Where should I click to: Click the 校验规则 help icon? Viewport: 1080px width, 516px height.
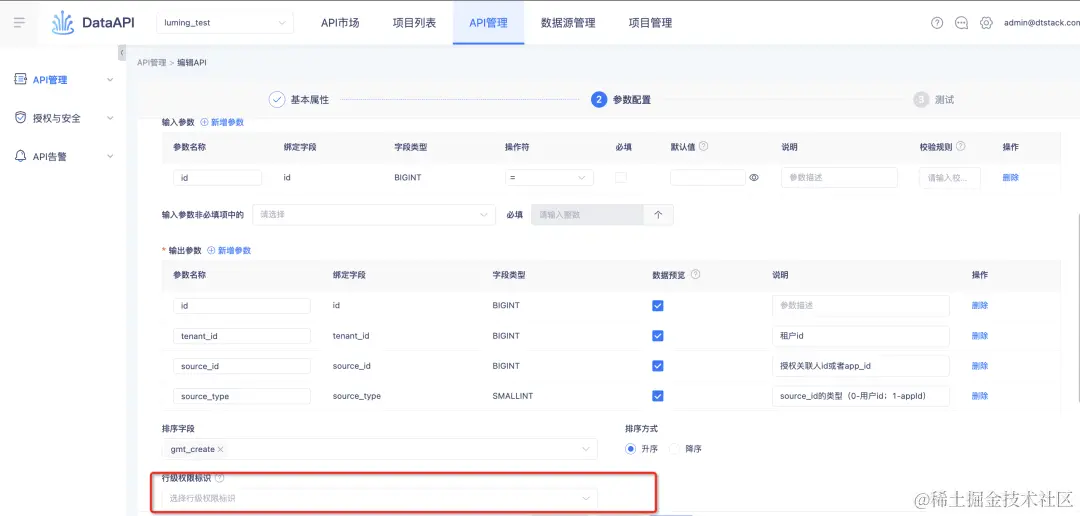coord(961,147)
